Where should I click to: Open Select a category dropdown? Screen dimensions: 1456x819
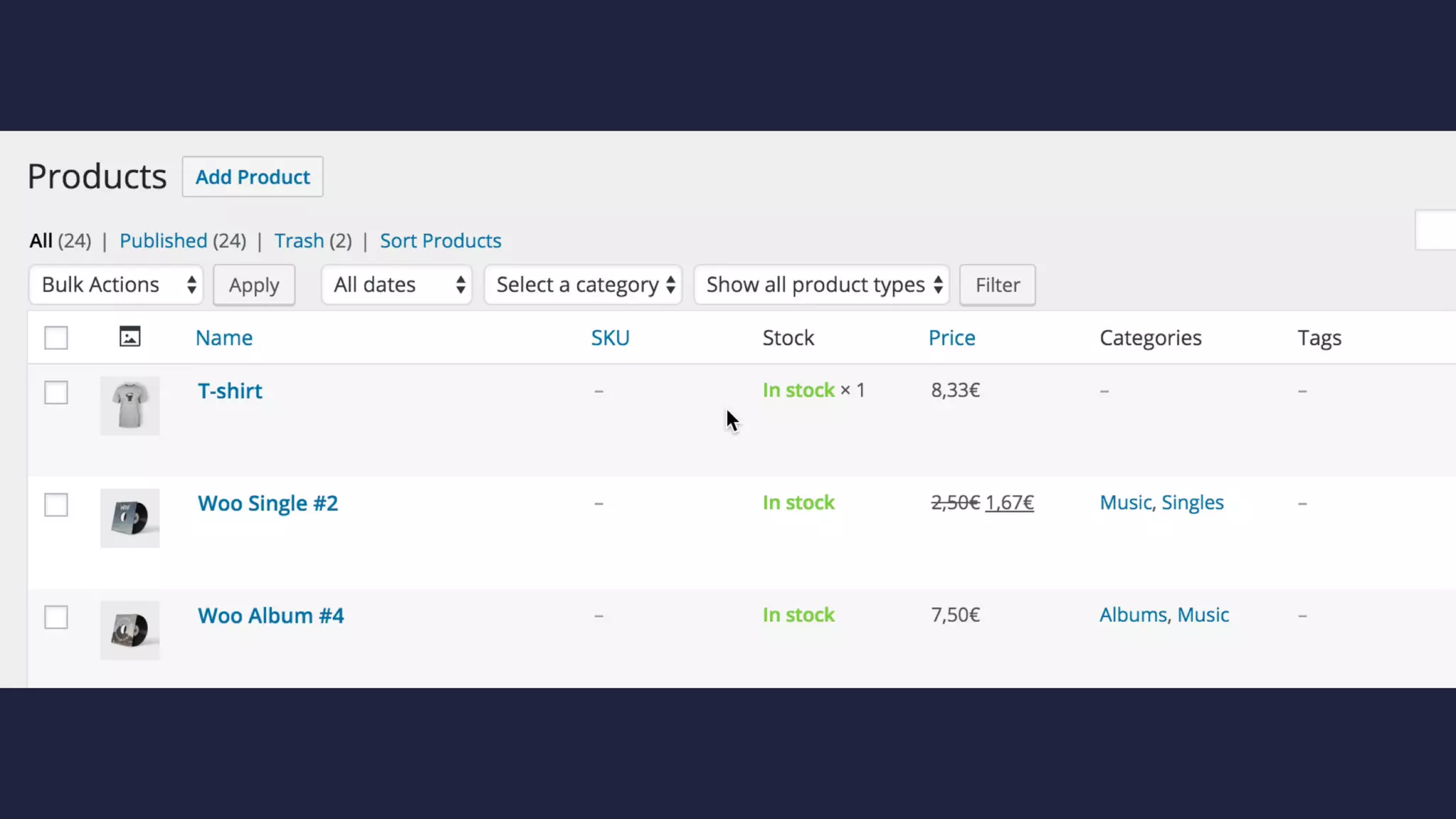tap(583, 285)
